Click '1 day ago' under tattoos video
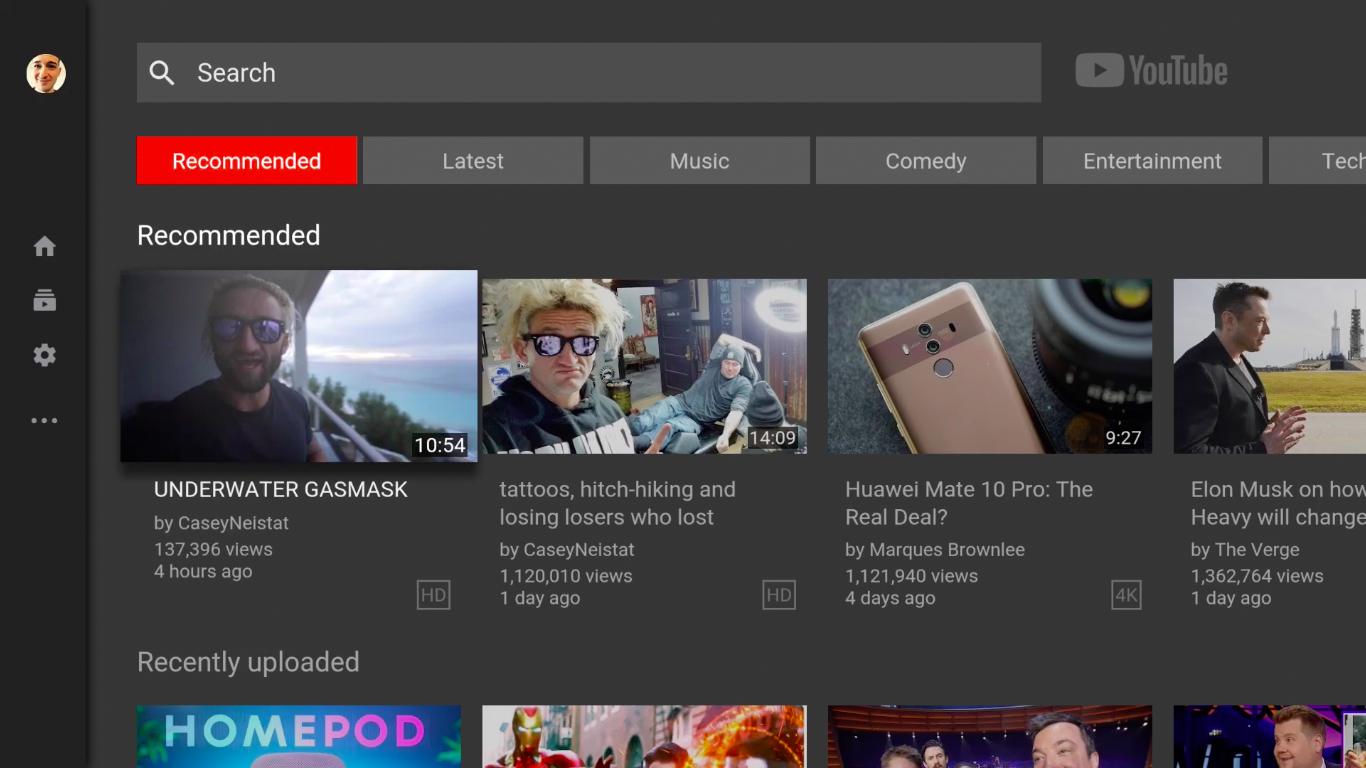This screenshot has width=1366, height=768. (x=540, y=598)
